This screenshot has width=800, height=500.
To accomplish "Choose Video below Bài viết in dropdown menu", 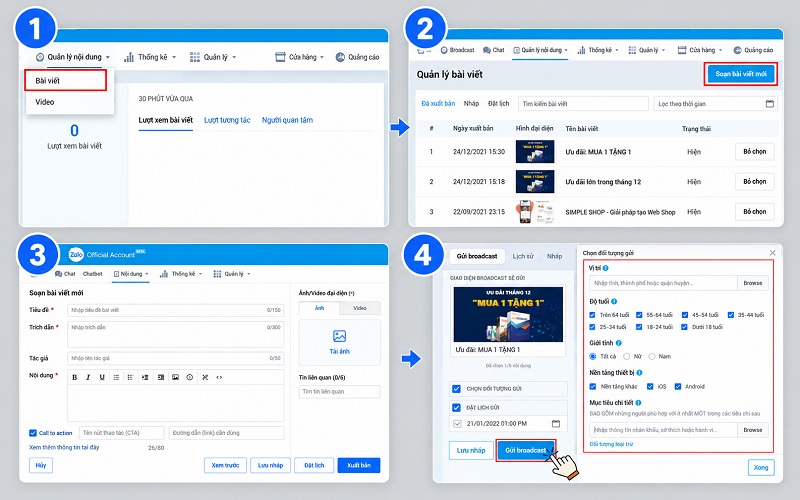I will (x=44, y=102).
